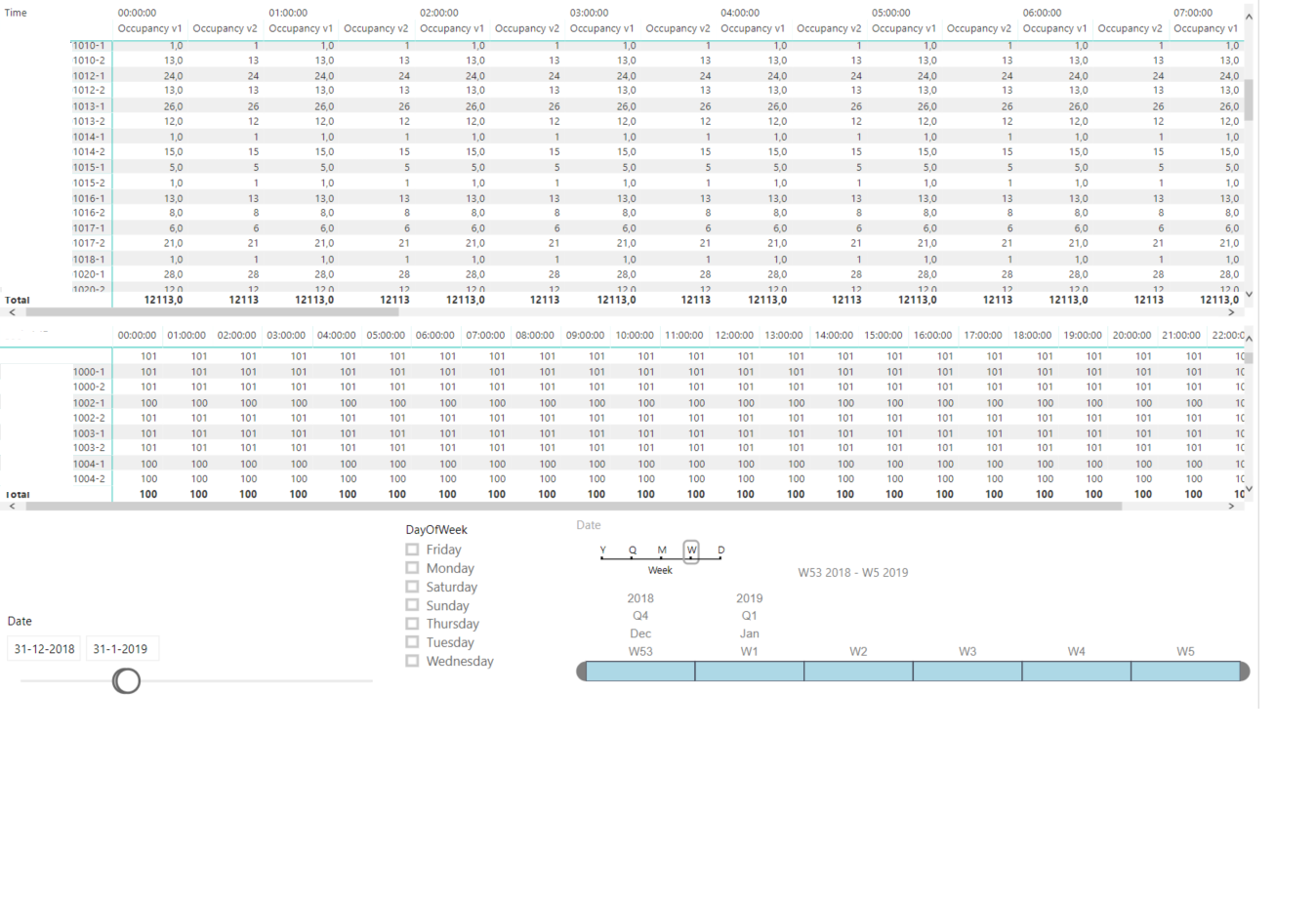Click the top table's vertical scrollbar thumb
The height and width of the screenshot is (898, 1316).
tap(1249, 101)
